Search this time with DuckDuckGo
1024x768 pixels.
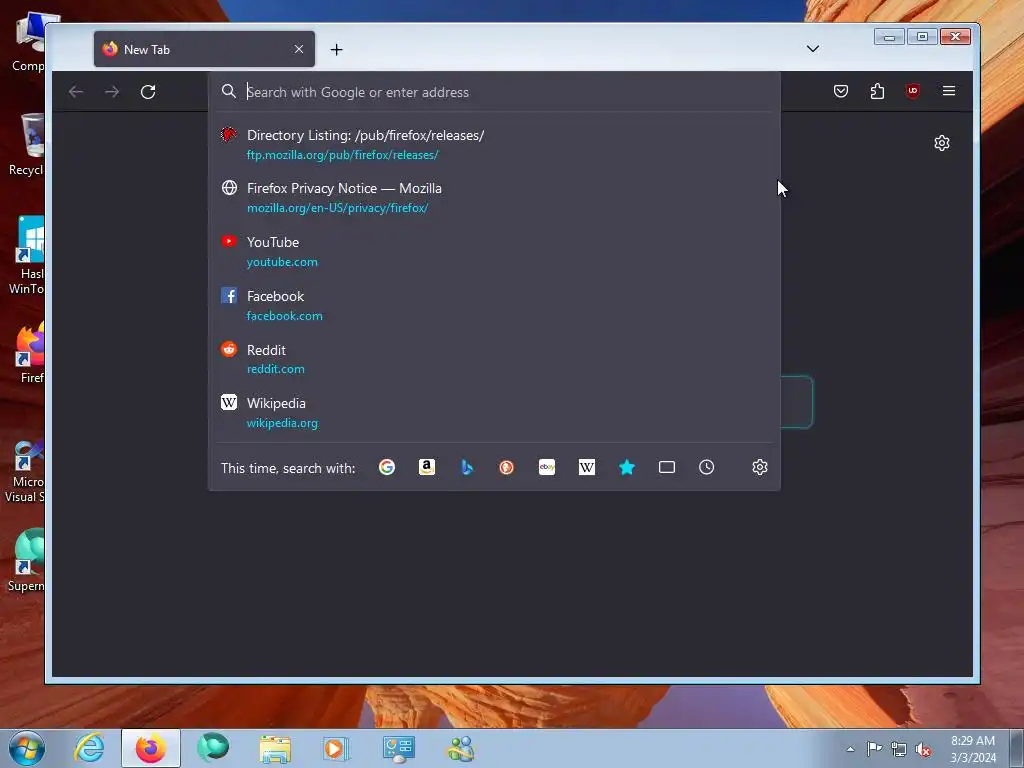pos(506,467)
